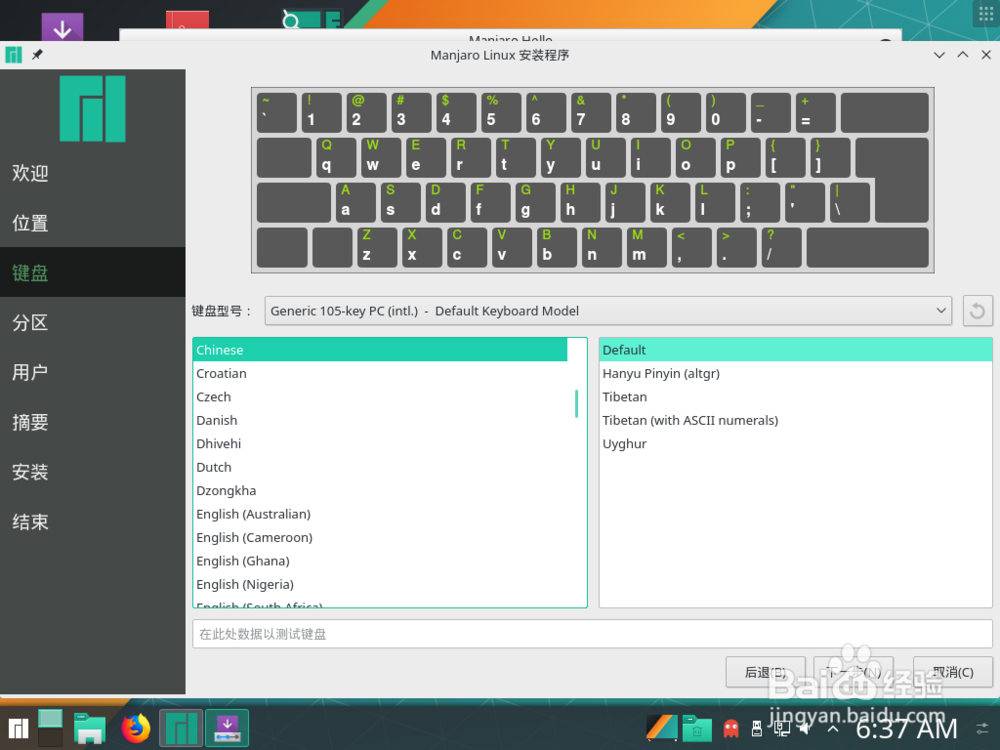Open the keyboard model dropdown
This screenshot has height=750, width=1000.
pos(608,311)
